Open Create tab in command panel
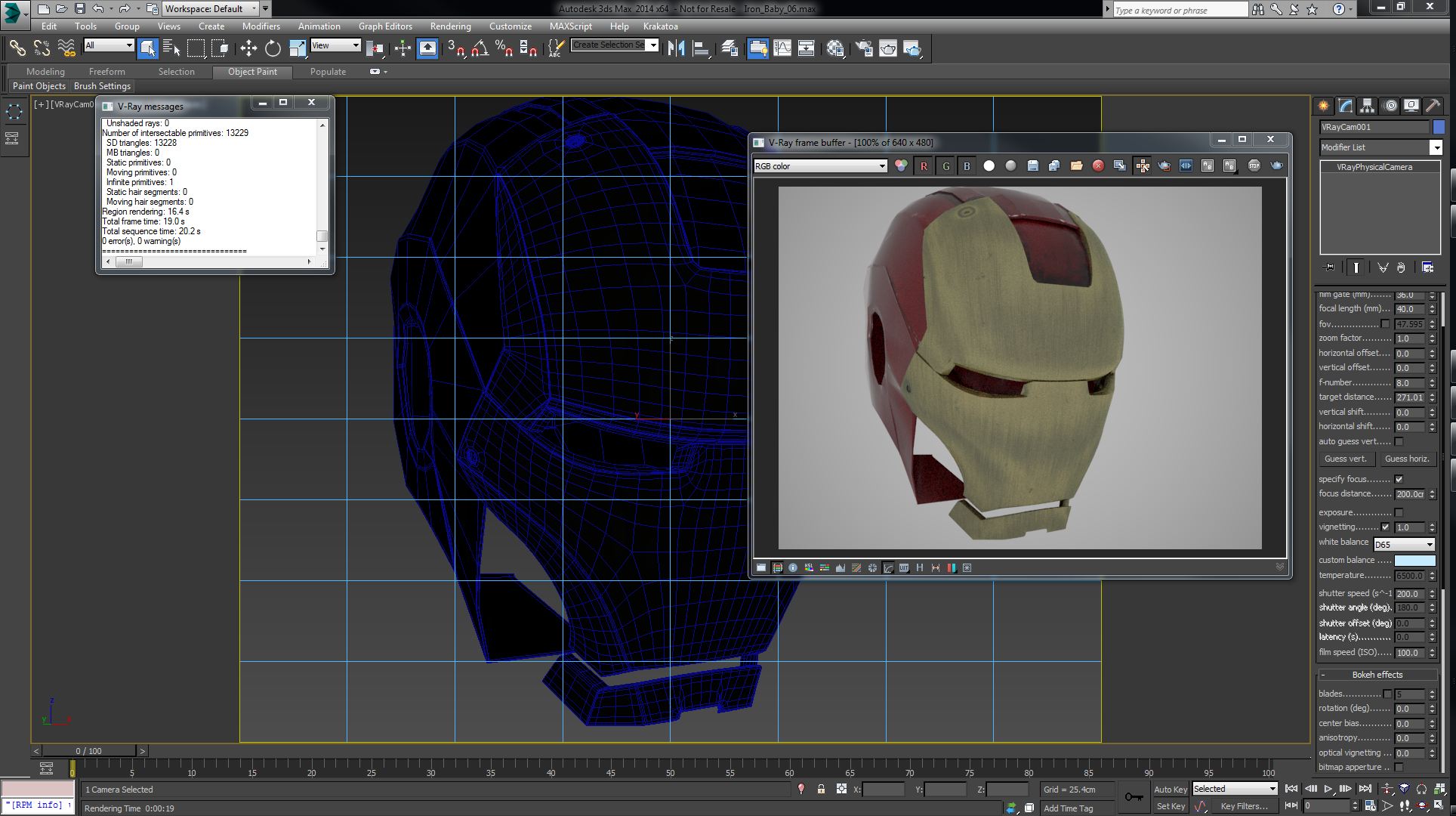Image resolution: width=1456 pixels, height=816 pixels. (x=1323, y=106)
